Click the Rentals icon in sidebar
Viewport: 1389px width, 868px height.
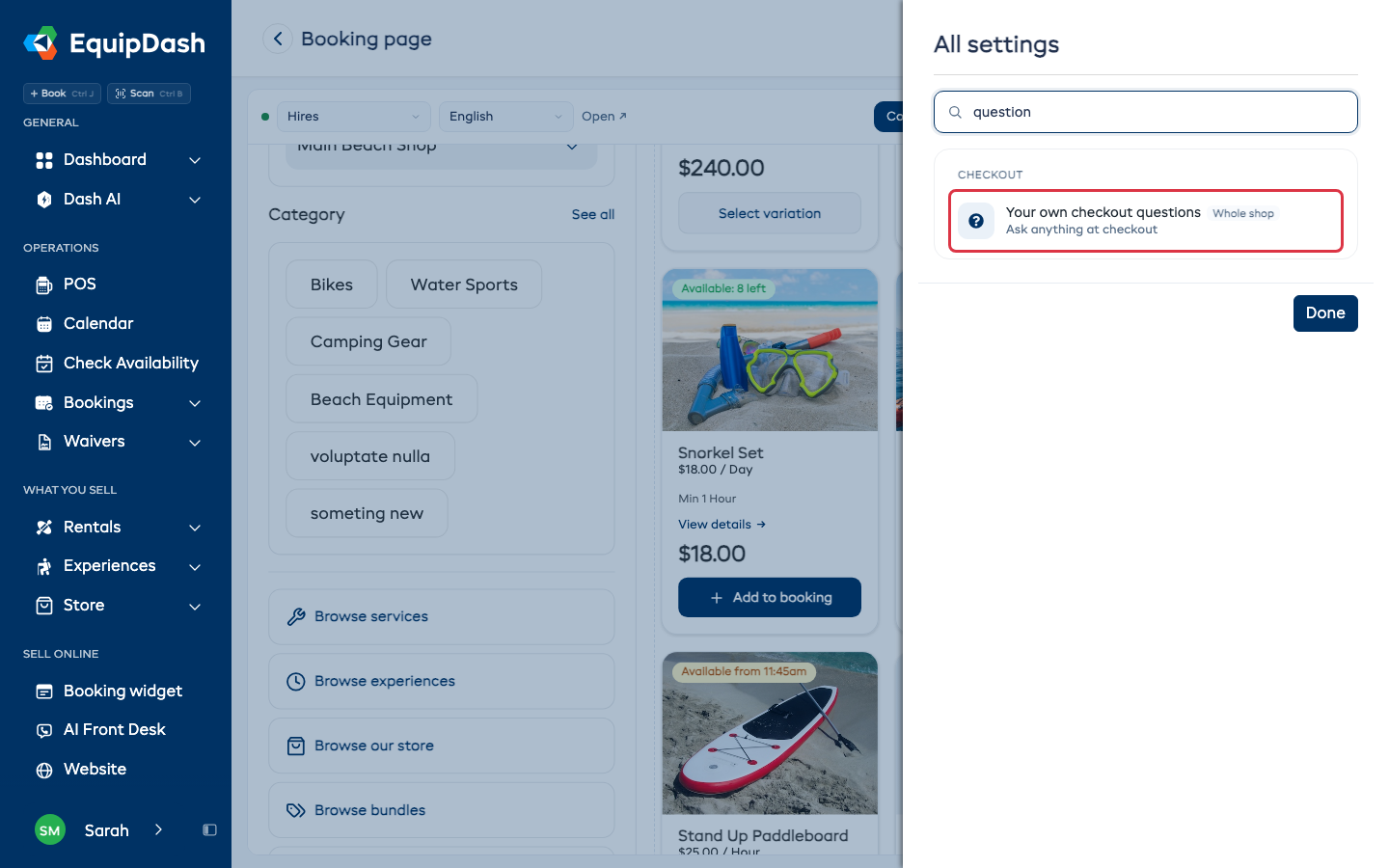[x=44, y=528]
